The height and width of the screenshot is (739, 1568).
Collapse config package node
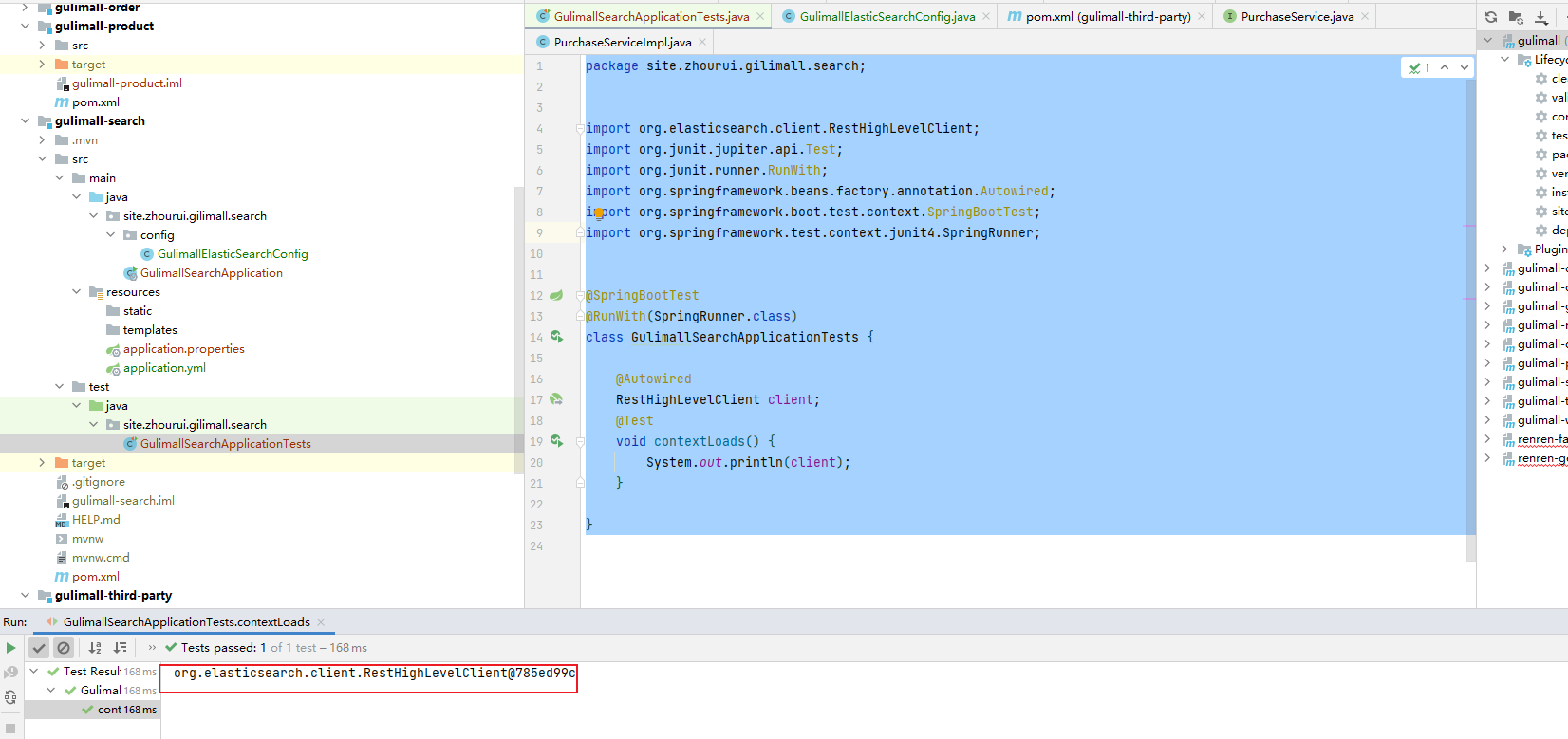click(x=110, y=234)
